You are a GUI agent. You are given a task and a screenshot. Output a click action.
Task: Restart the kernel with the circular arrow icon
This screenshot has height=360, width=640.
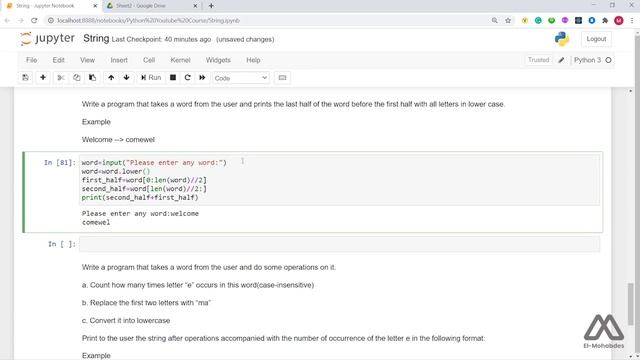187,78
